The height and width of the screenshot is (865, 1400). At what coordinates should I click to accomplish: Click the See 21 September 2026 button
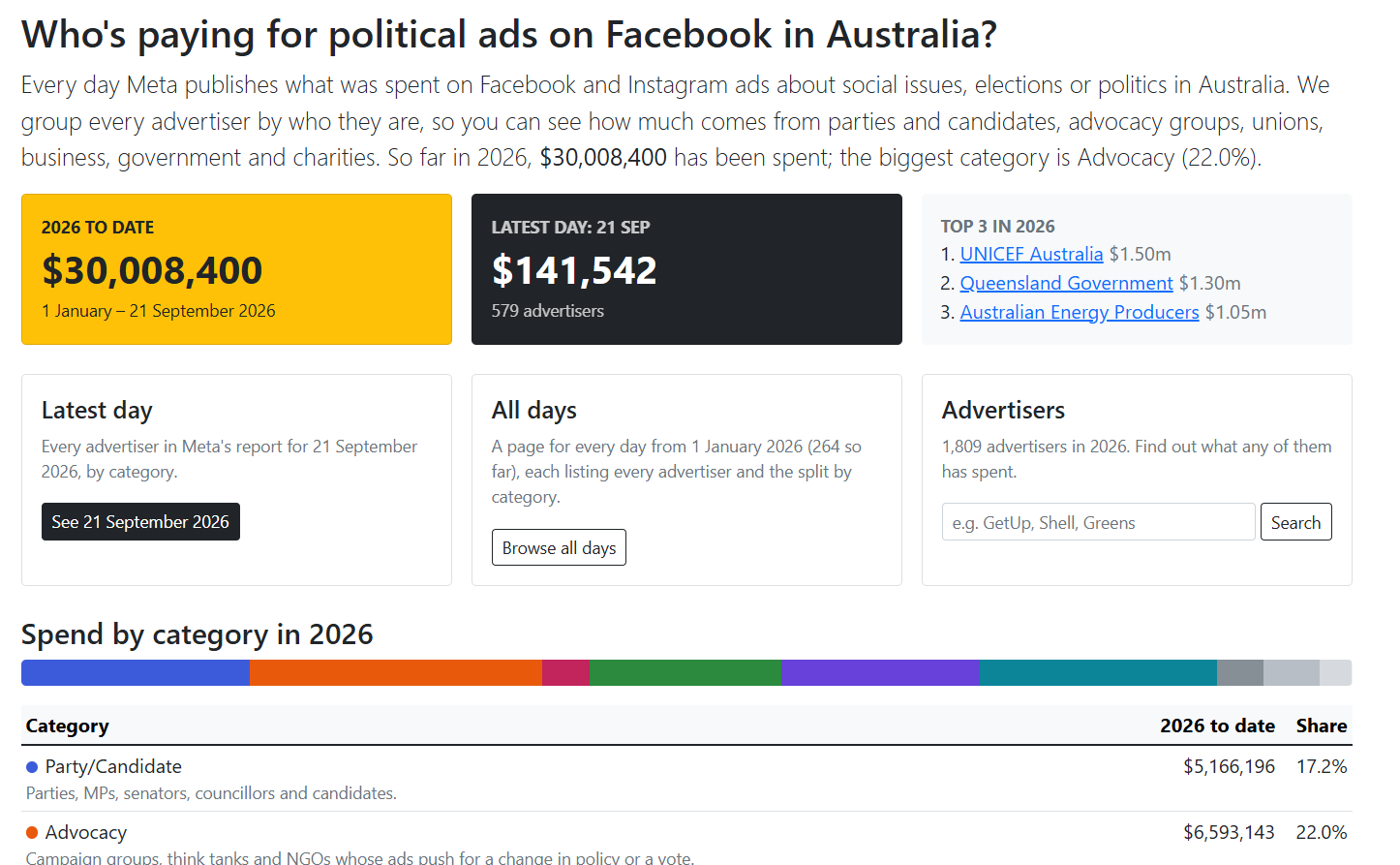click(x=140, y=522)
